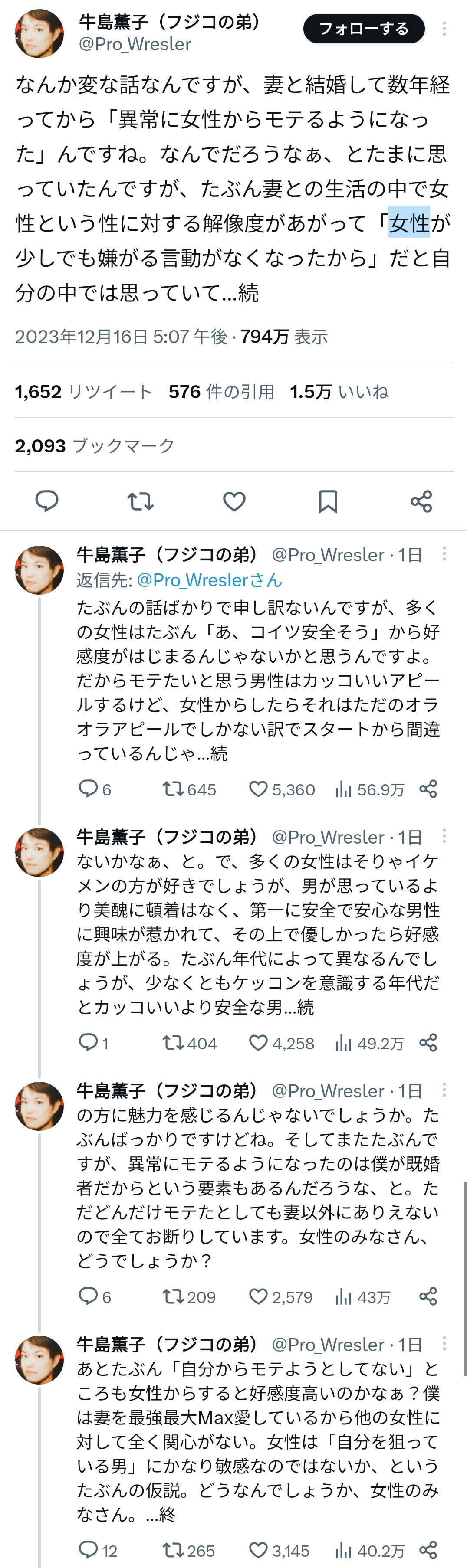Screen dimensions: 467x1568
Task: Open more options menu on main tweet
Action: pyautogui.click(x=444, y=29)
